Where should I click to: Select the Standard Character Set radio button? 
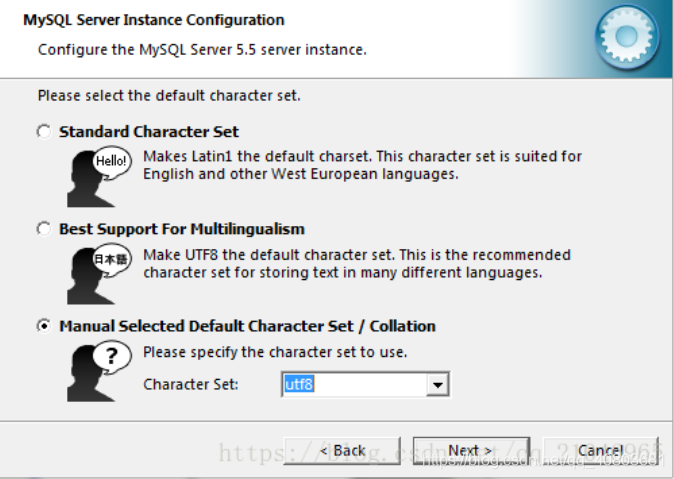tap(44, 132)
